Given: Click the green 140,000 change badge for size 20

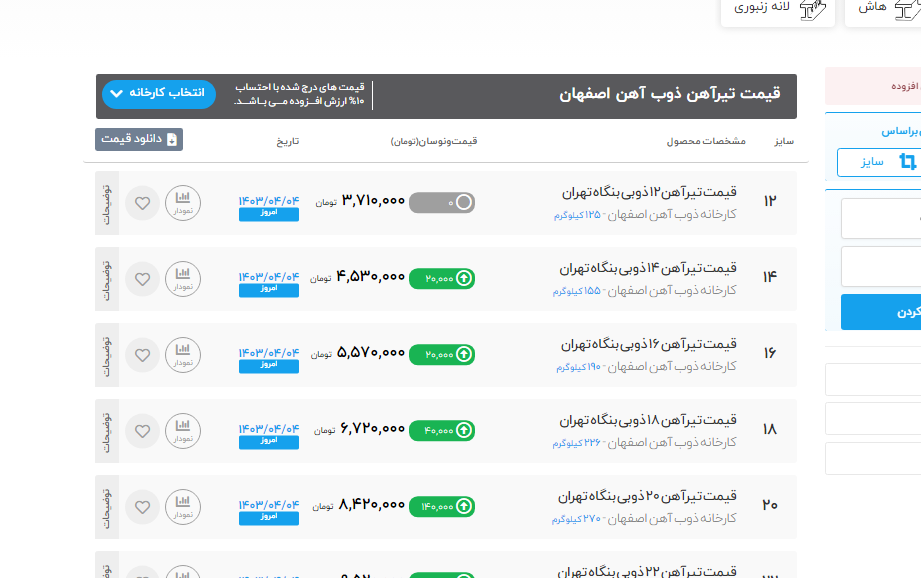Looking at the screenshot, I should coord(442,507).
